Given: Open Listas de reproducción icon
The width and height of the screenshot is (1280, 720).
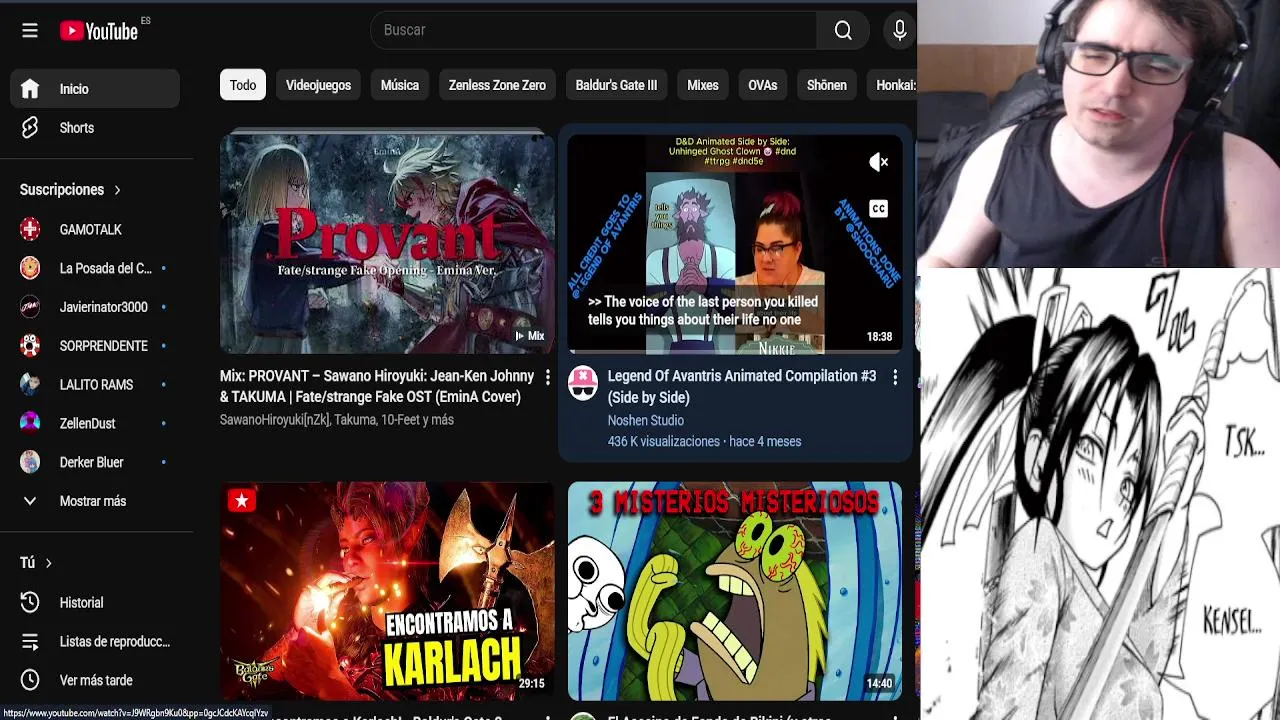Looking at the screenshot, I should pyautogui.click(x=30, y=641).
